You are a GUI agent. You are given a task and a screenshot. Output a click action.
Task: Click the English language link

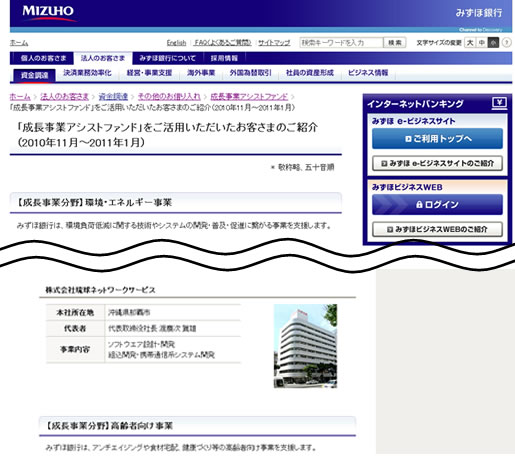pyautogui.click(x=176, y=43)
